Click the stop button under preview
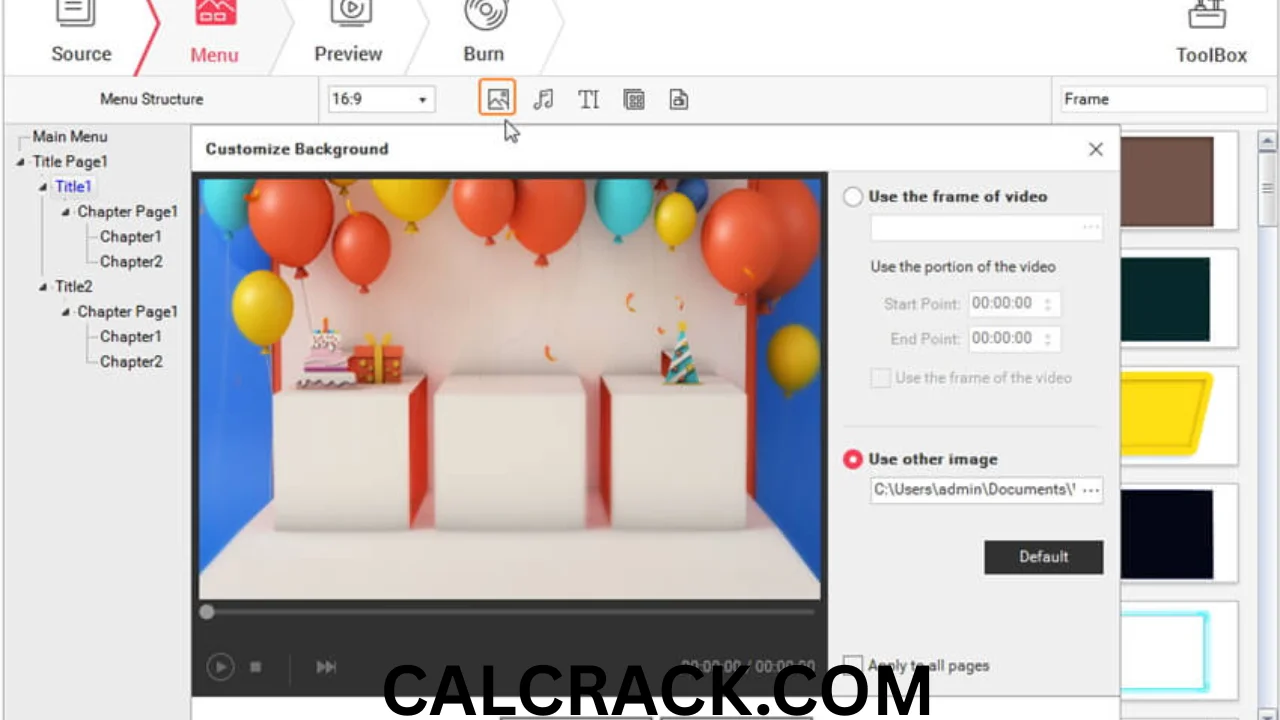This screenshot has height=720, width=1280. 256,666
